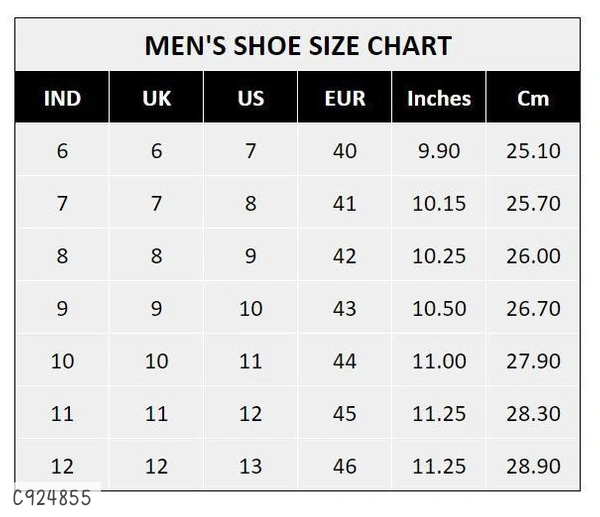
Task: Click the 26.00 cm cell
Action: 533,256
